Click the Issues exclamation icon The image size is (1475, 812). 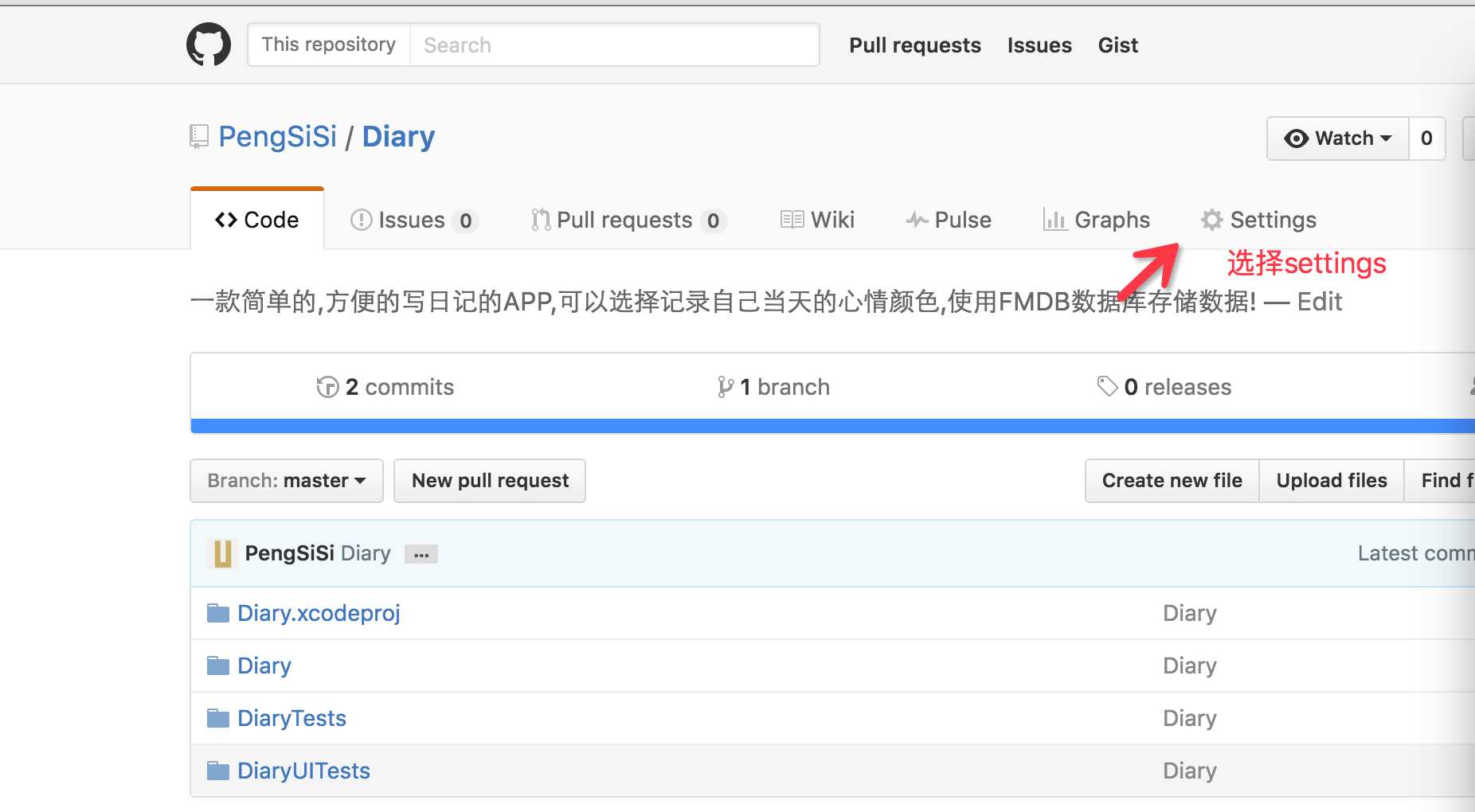click(x=361, y=220)
